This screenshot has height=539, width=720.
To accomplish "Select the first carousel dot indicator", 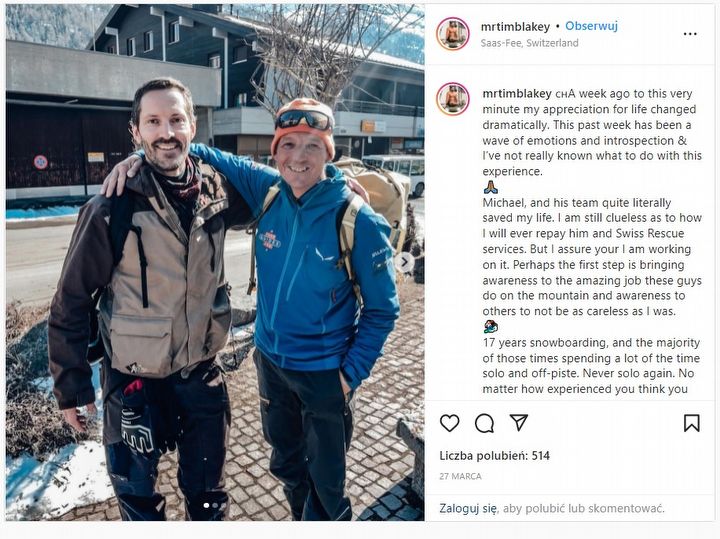I will pyautogui.click(x=206, y=505).
